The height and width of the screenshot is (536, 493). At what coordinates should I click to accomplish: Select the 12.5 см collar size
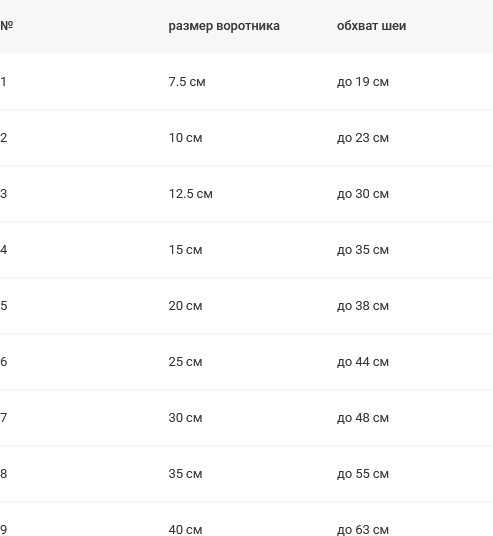[x=190, y=194]
